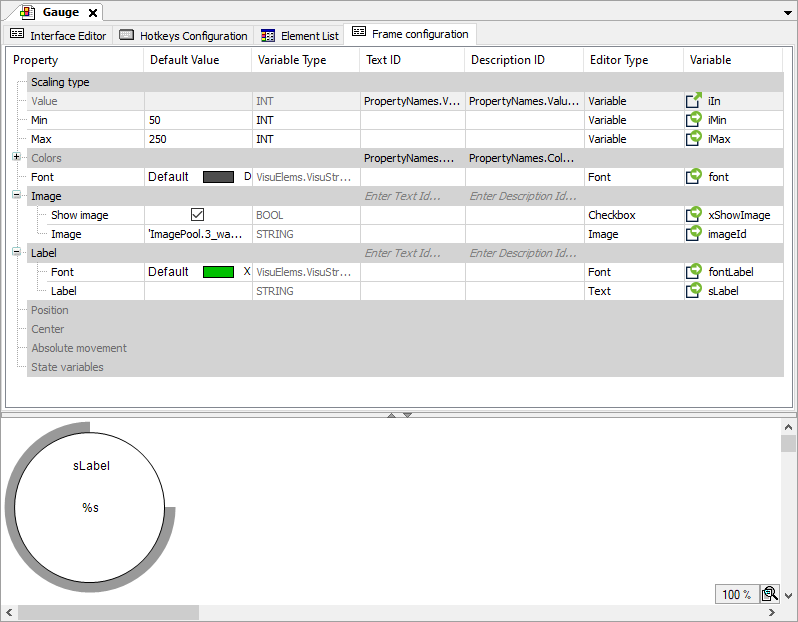Click the variable icon next to fontLabel
Image resolution: width=798 pixels, height=622 pixels.
(x=695, y=272)
